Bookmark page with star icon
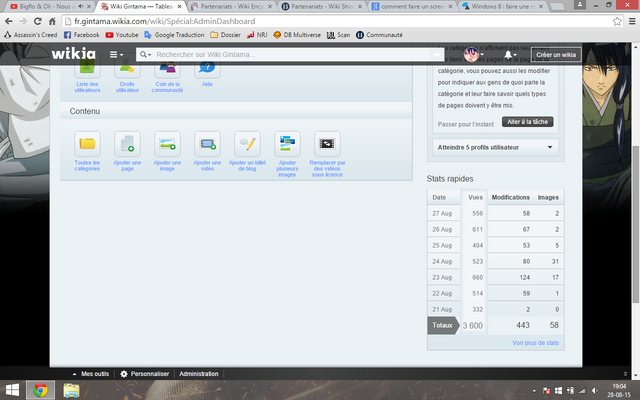The width and height of the screenshot is (640, 400). (x=617, y=21)
